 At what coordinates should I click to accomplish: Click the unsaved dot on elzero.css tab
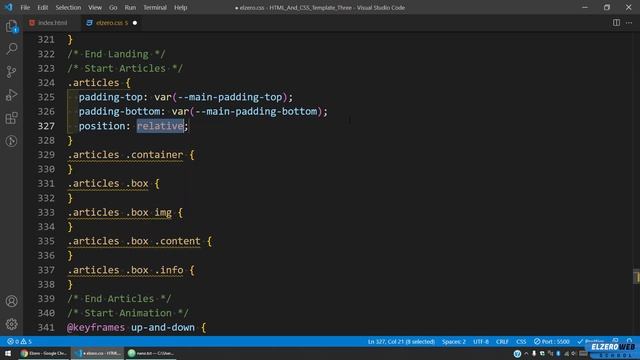click(135, 23)
